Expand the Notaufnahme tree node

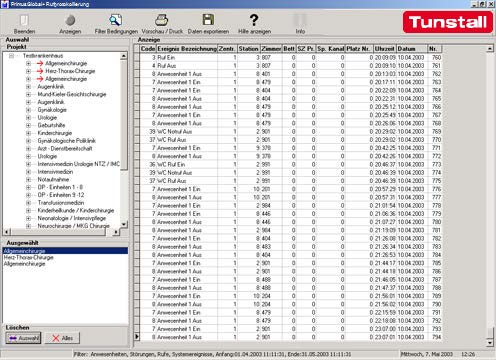28,179
